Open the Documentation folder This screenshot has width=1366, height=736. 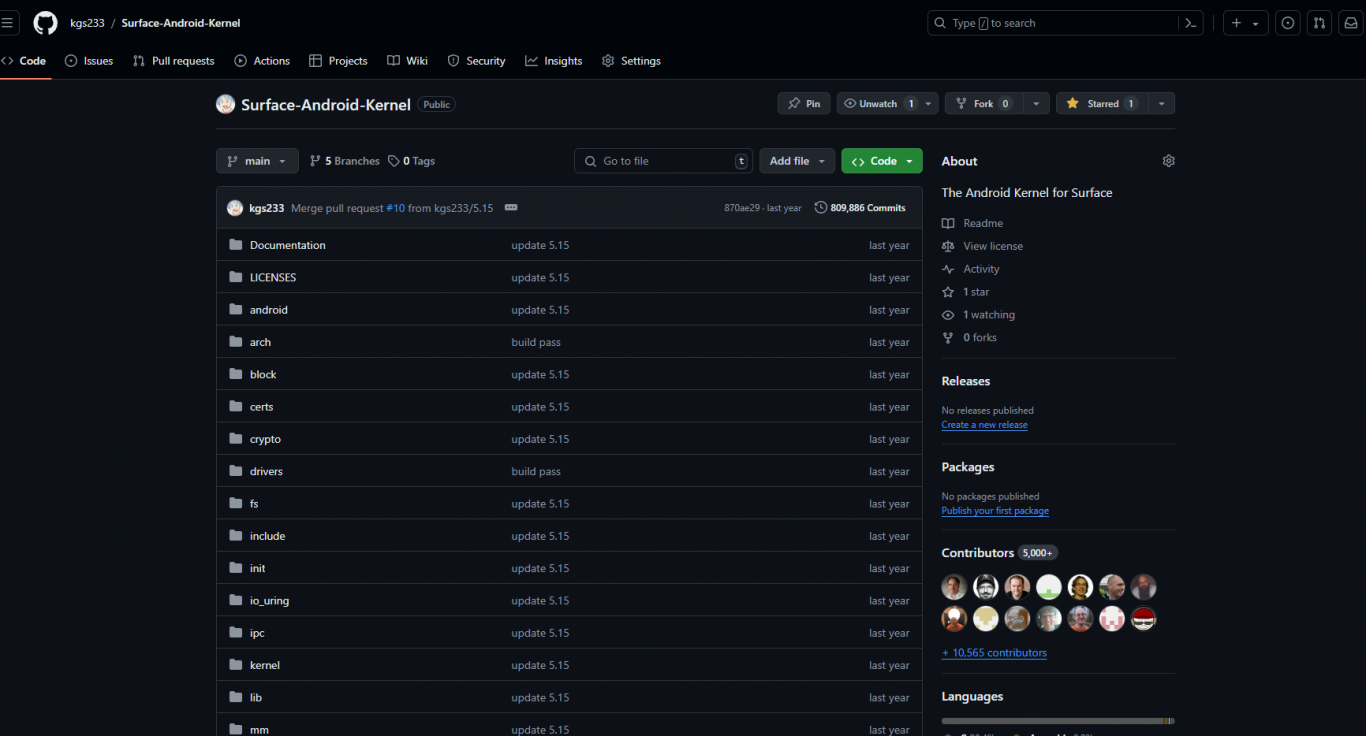pyautogui.click(x=287, y=245)
